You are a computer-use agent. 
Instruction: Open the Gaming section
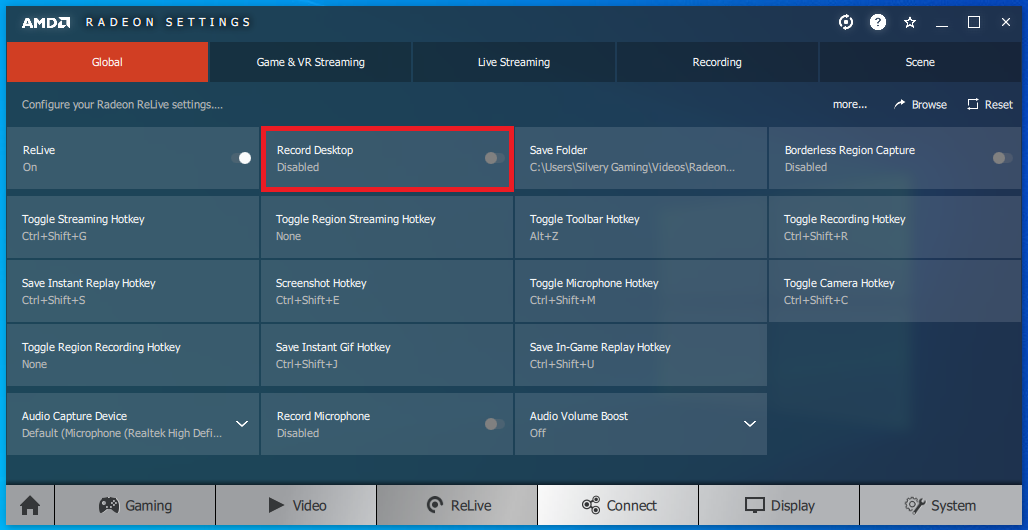pyautogui.click(x=135, y=505)
